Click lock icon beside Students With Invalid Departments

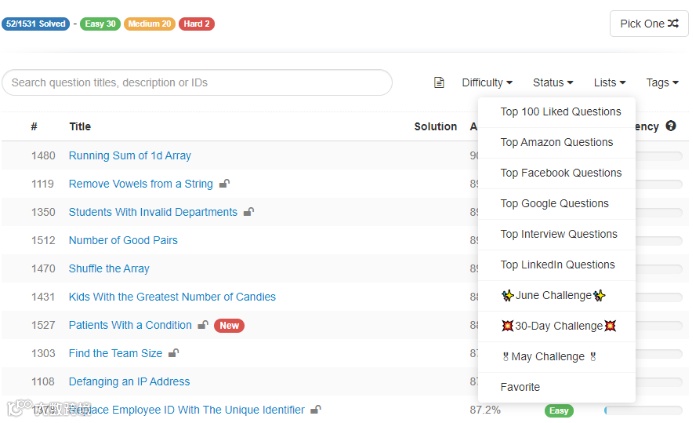coord(249,212)
